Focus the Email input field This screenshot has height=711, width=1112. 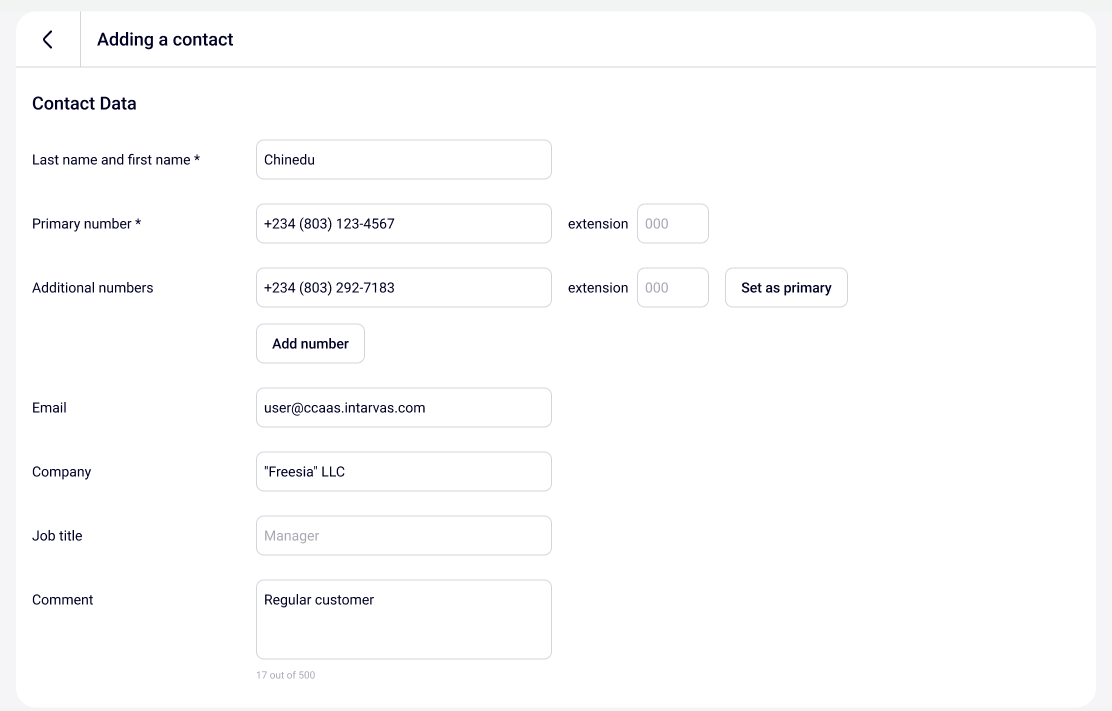tap(403, 408)
